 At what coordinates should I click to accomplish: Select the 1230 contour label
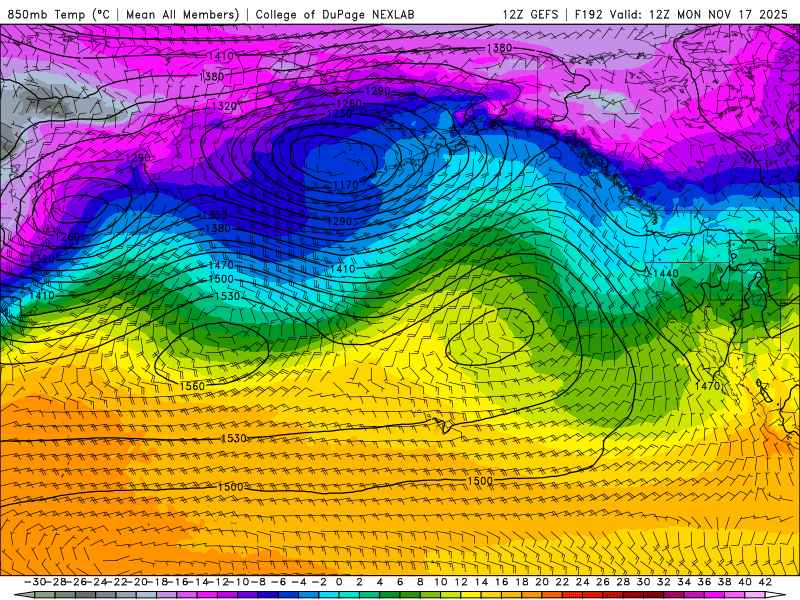click(339, 113)
